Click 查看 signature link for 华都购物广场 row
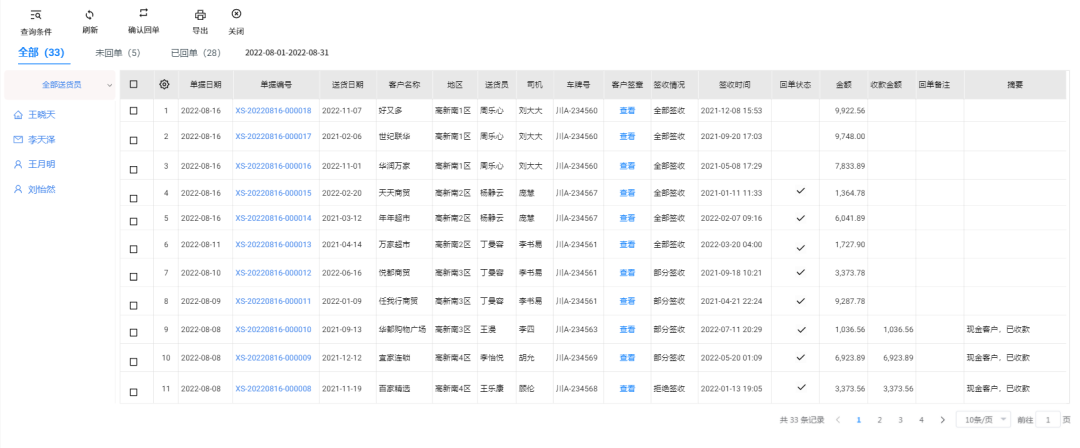The image size is (1080, 448). (x=627, y=329)
